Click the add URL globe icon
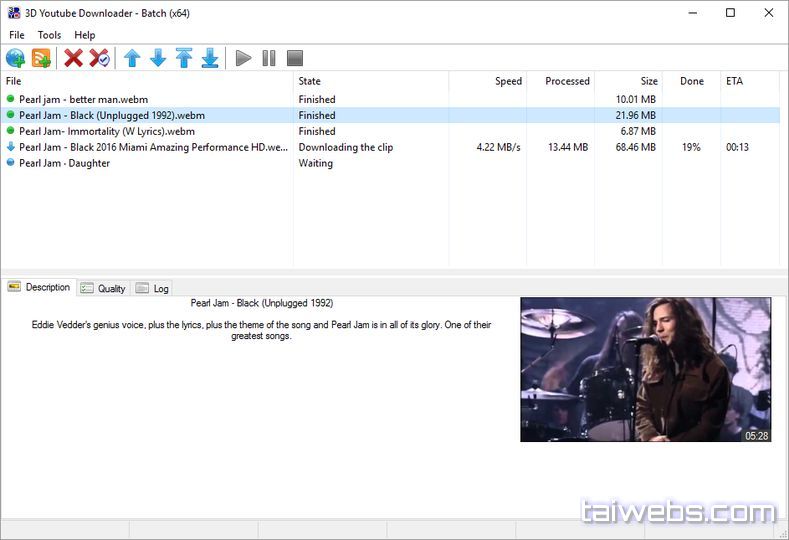Screen dimensions: 789x540 click(x=15, y=58)
